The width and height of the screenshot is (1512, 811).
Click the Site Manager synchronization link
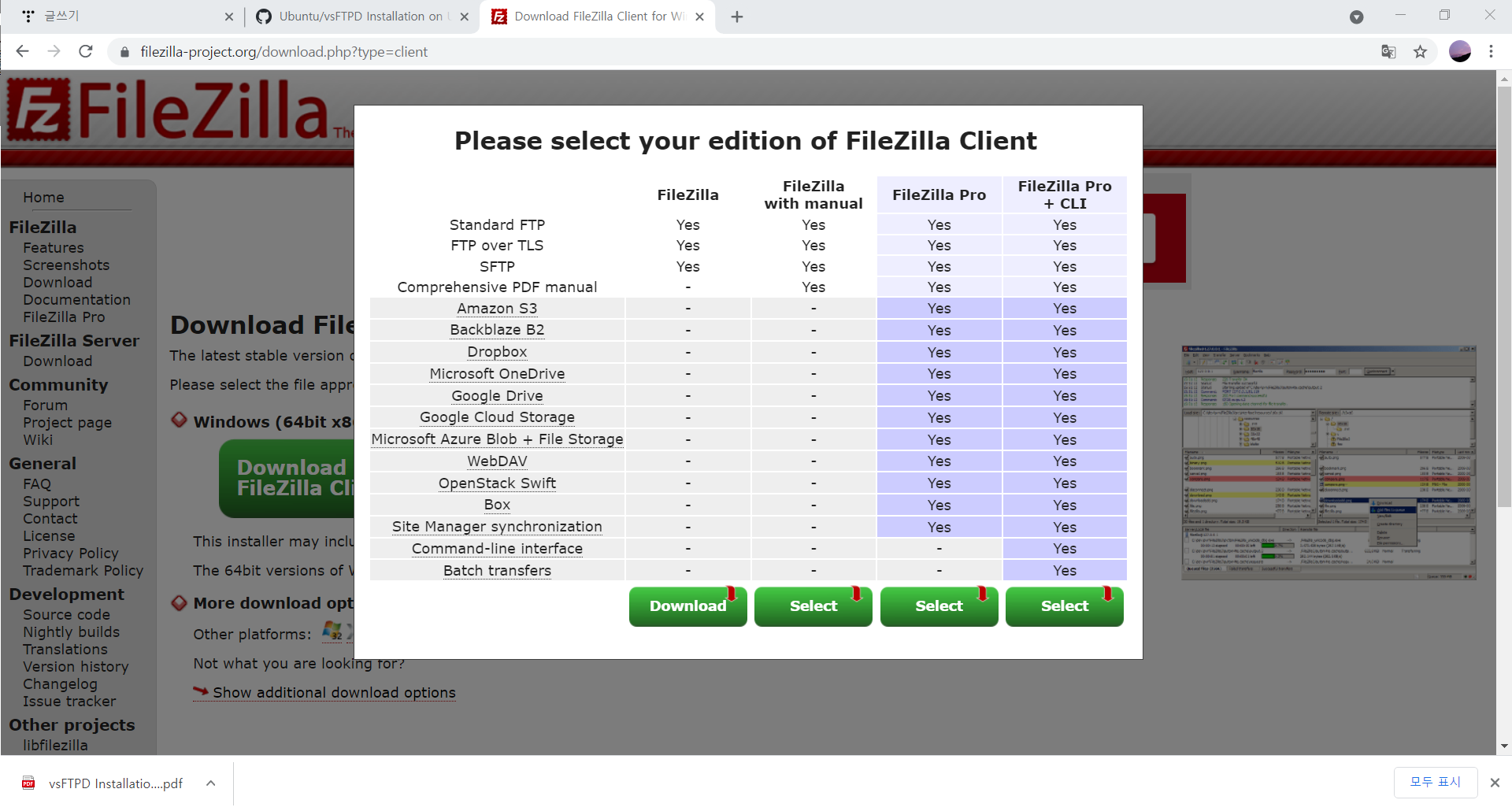[x=497, y=527]
